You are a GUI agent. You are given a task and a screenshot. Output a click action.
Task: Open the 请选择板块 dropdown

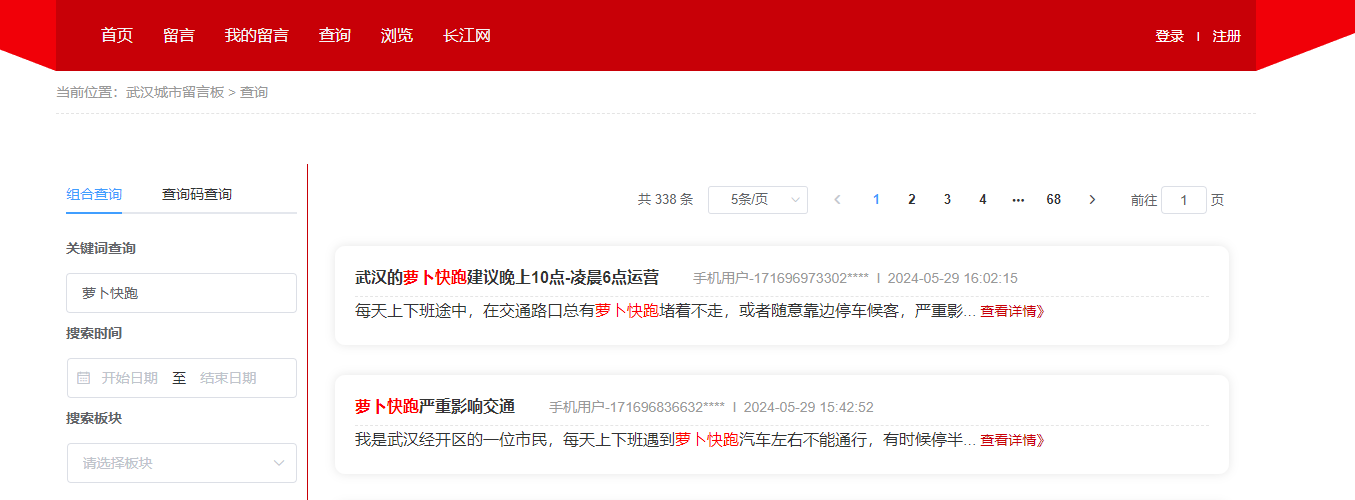(182, 463)
